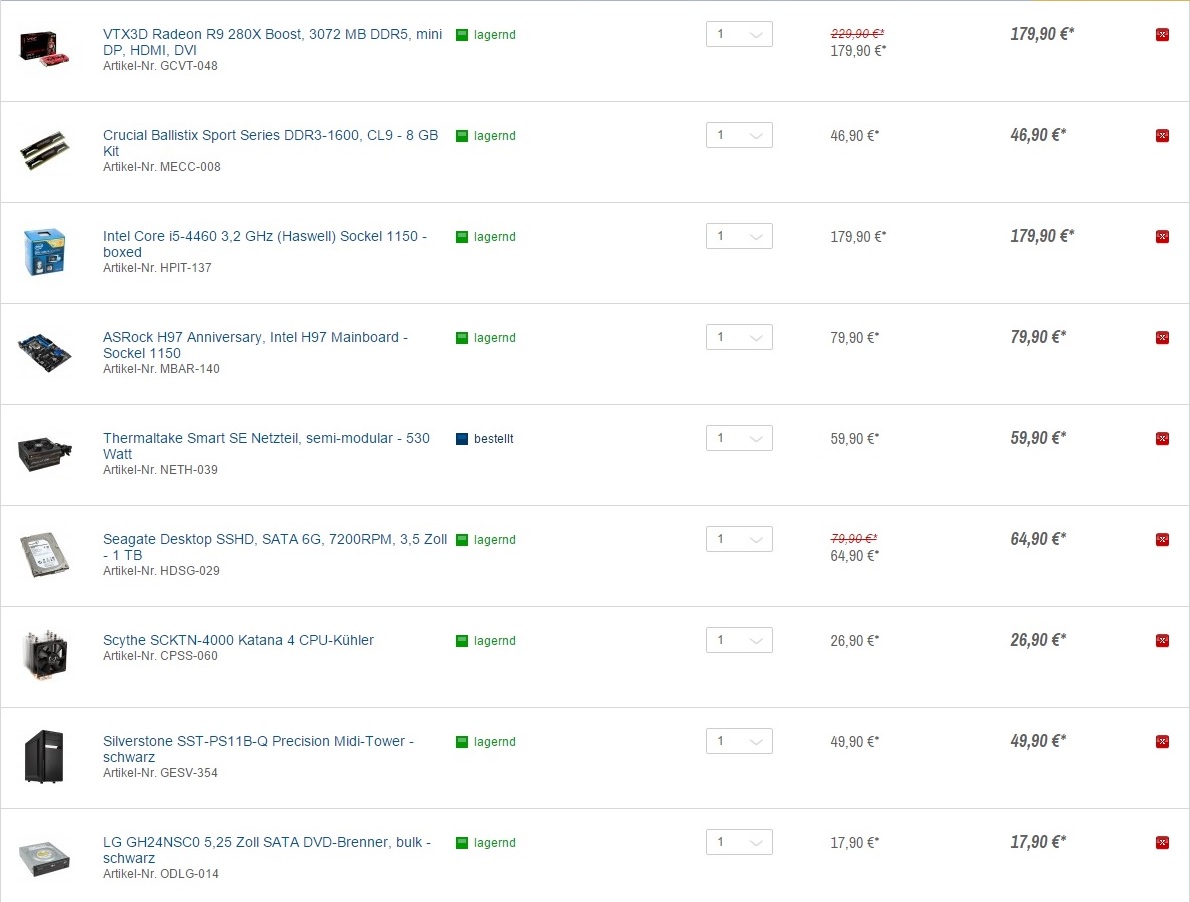The image size is (1190, 902).
Task: Click green stock icon for LG DVD-Brenner
Action: (461, 842)
